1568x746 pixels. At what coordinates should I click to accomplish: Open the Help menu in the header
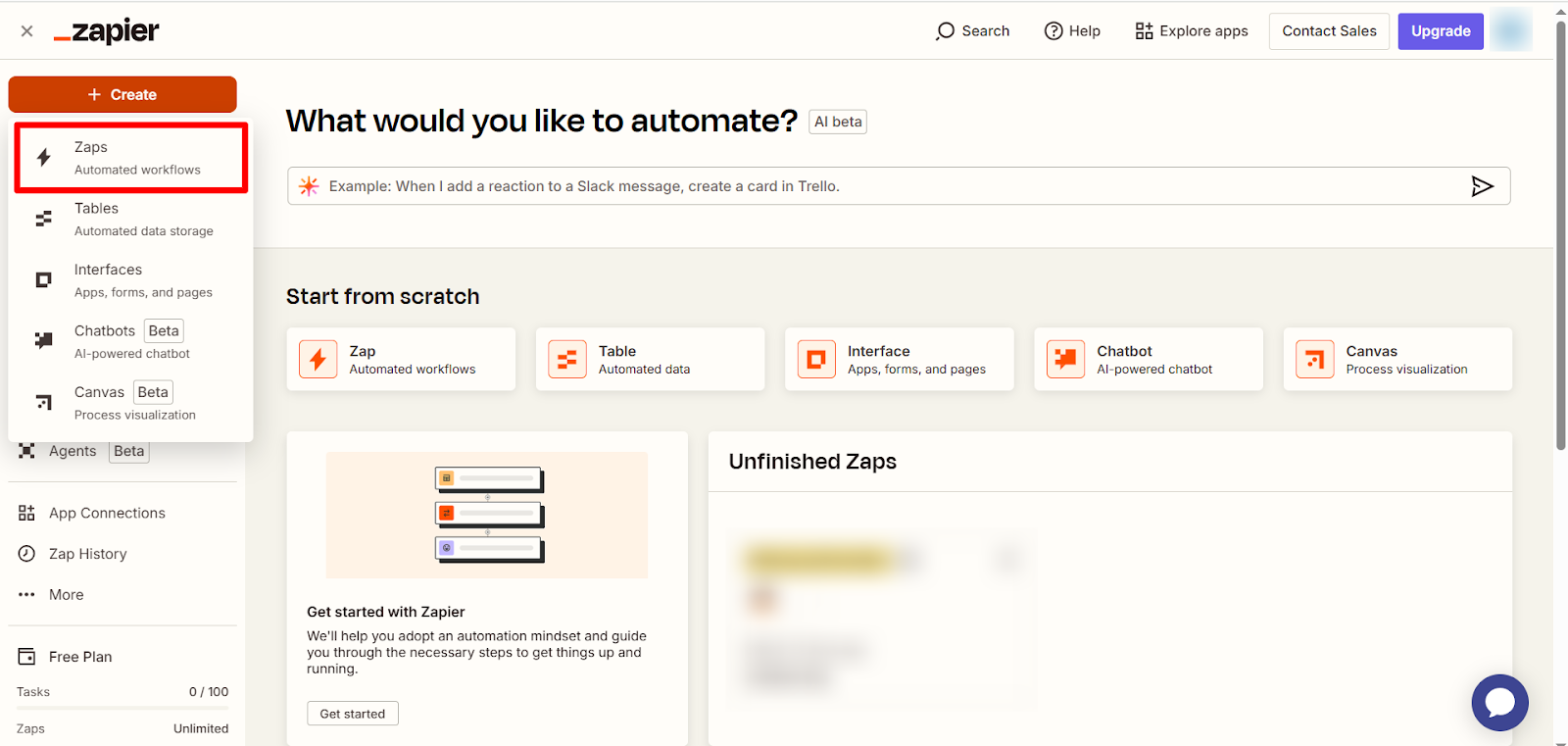[1072, 31]
